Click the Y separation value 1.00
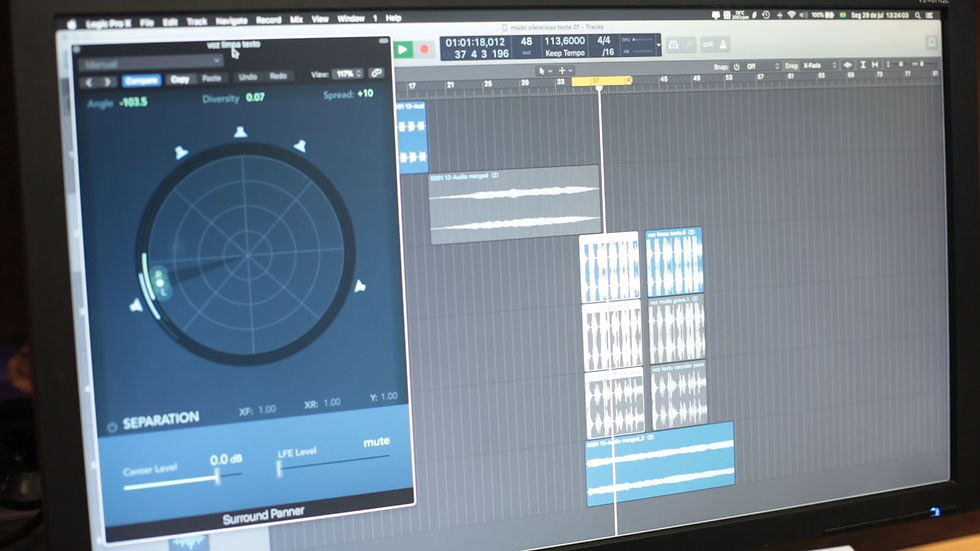 pos(388,397)
